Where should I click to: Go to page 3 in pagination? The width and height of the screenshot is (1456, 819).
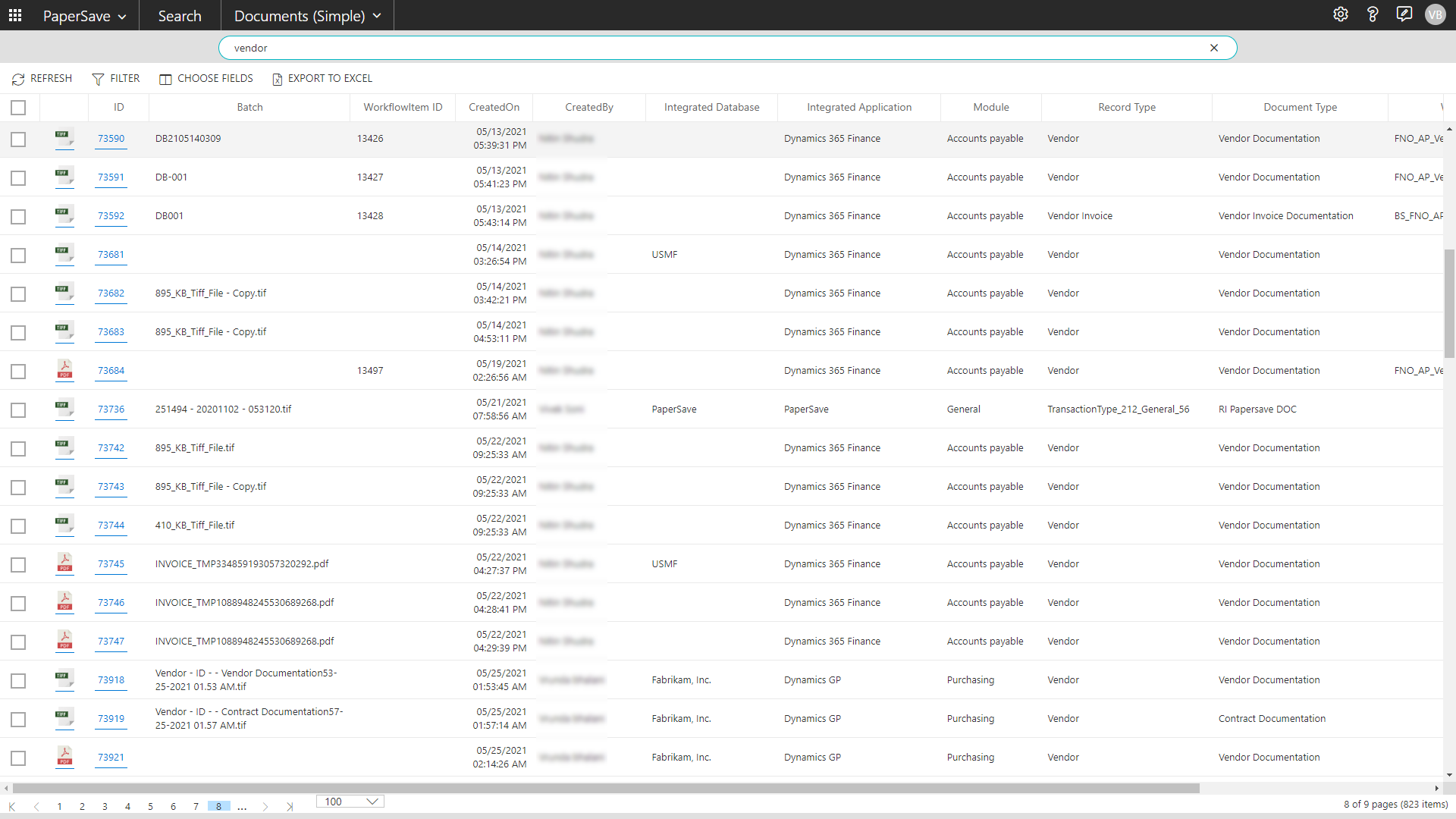[105, 807]
